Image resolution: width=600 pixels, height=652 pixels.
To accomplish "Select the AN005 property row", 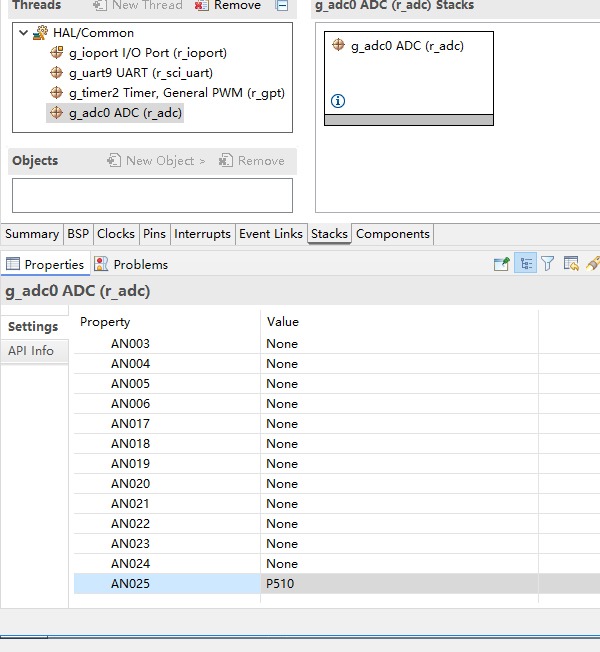I will click(x=337, y=383).
